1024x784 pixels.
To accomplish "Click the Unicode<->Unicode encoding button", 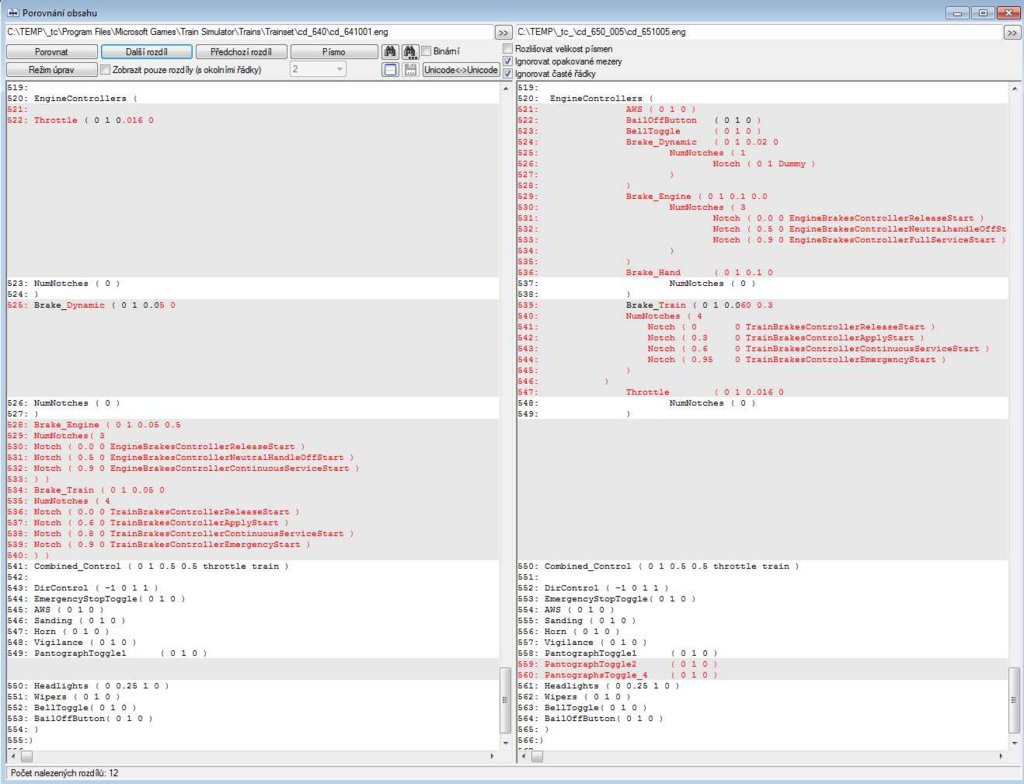I will (461, 70).
